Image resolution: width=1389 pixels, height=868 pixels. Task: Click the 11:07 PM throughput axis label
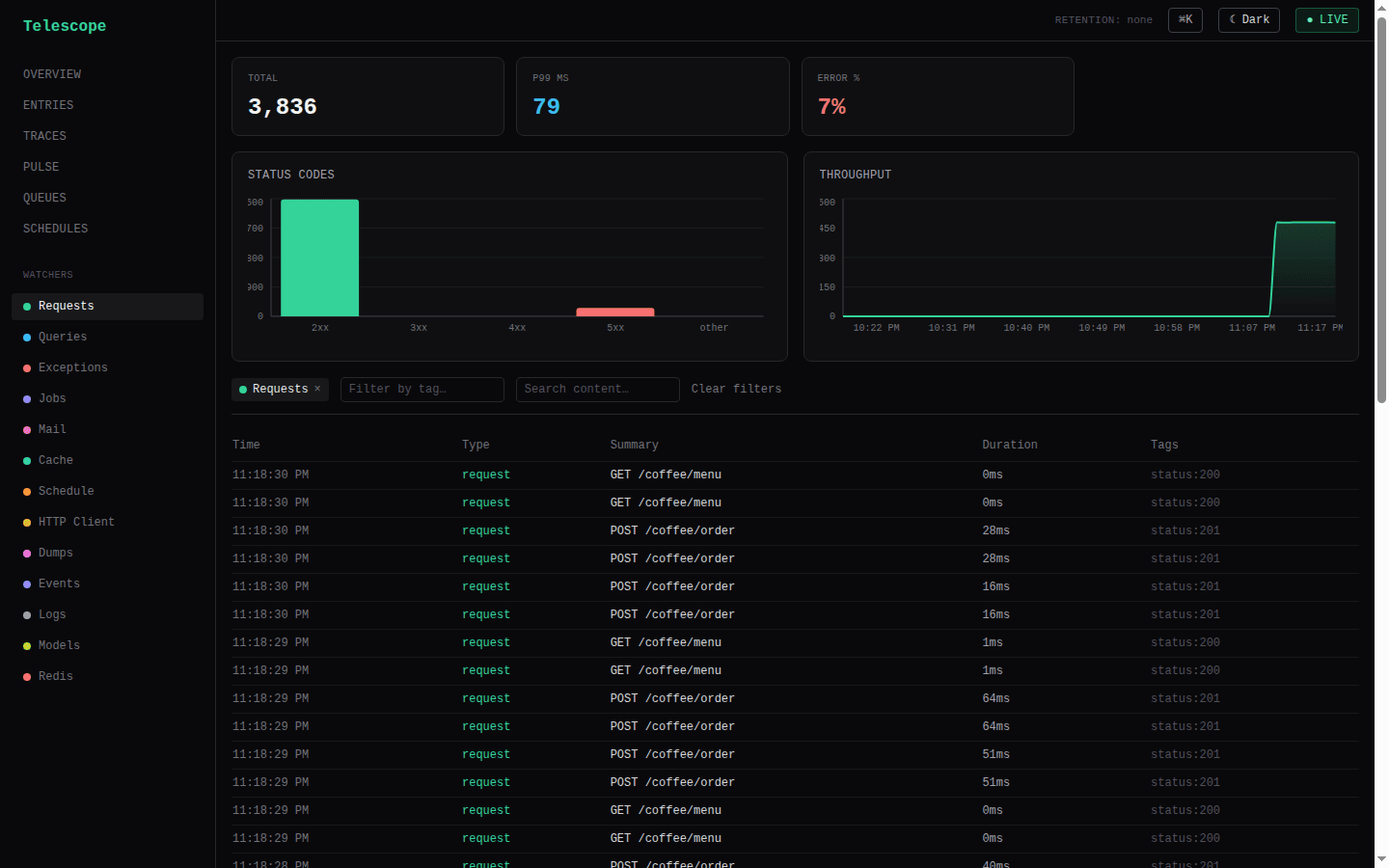(1252, 328)
